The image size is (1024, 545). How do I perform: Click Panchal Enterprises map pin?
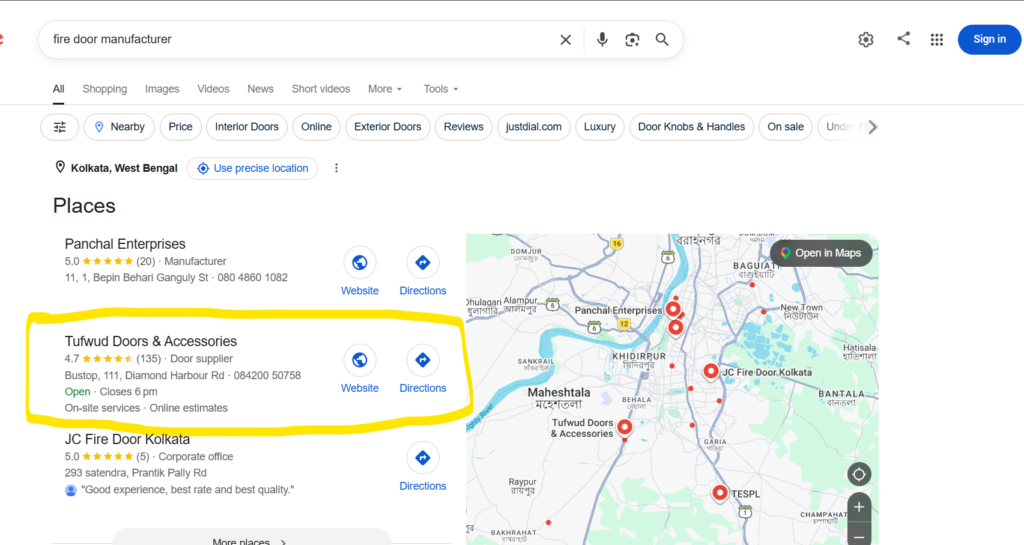point(673,309)
